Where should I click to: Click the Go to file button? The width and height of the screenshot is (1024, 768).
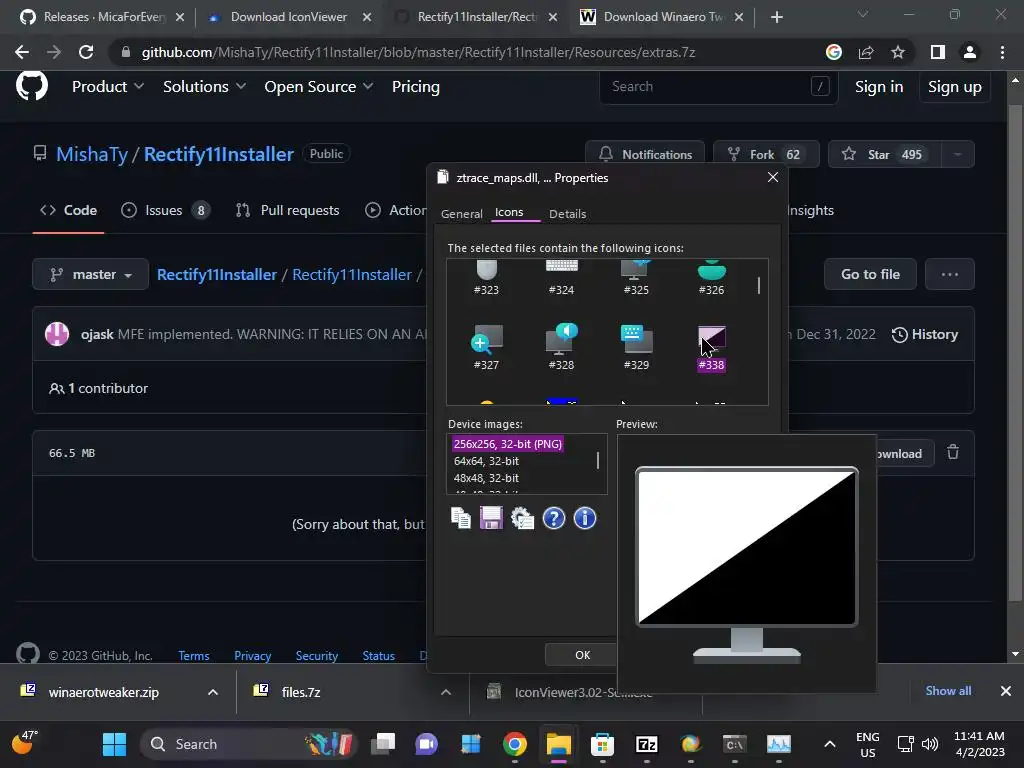tap(870, 274)
